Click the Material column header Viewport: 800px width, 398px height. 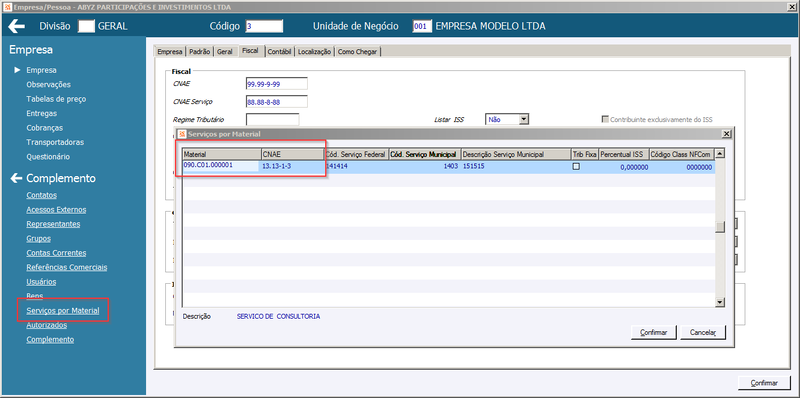tap(221, 154)
